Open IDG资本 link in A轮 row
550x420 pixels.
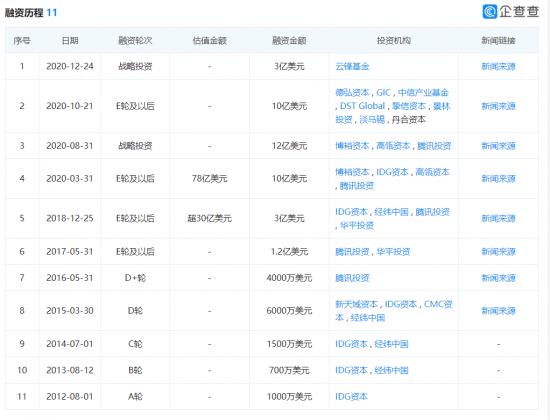(351, 396)
